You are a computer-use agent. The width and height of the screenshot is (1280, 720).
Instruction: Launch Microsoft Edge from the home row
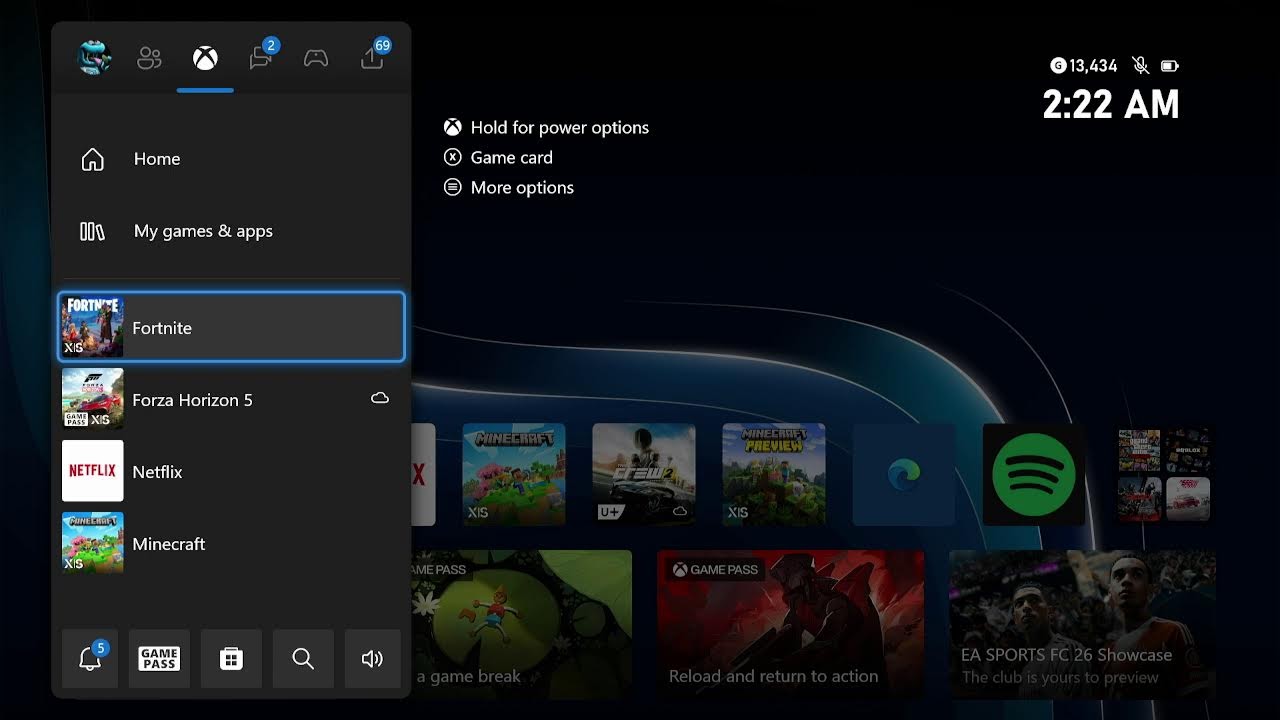click(x=904, y=474)
